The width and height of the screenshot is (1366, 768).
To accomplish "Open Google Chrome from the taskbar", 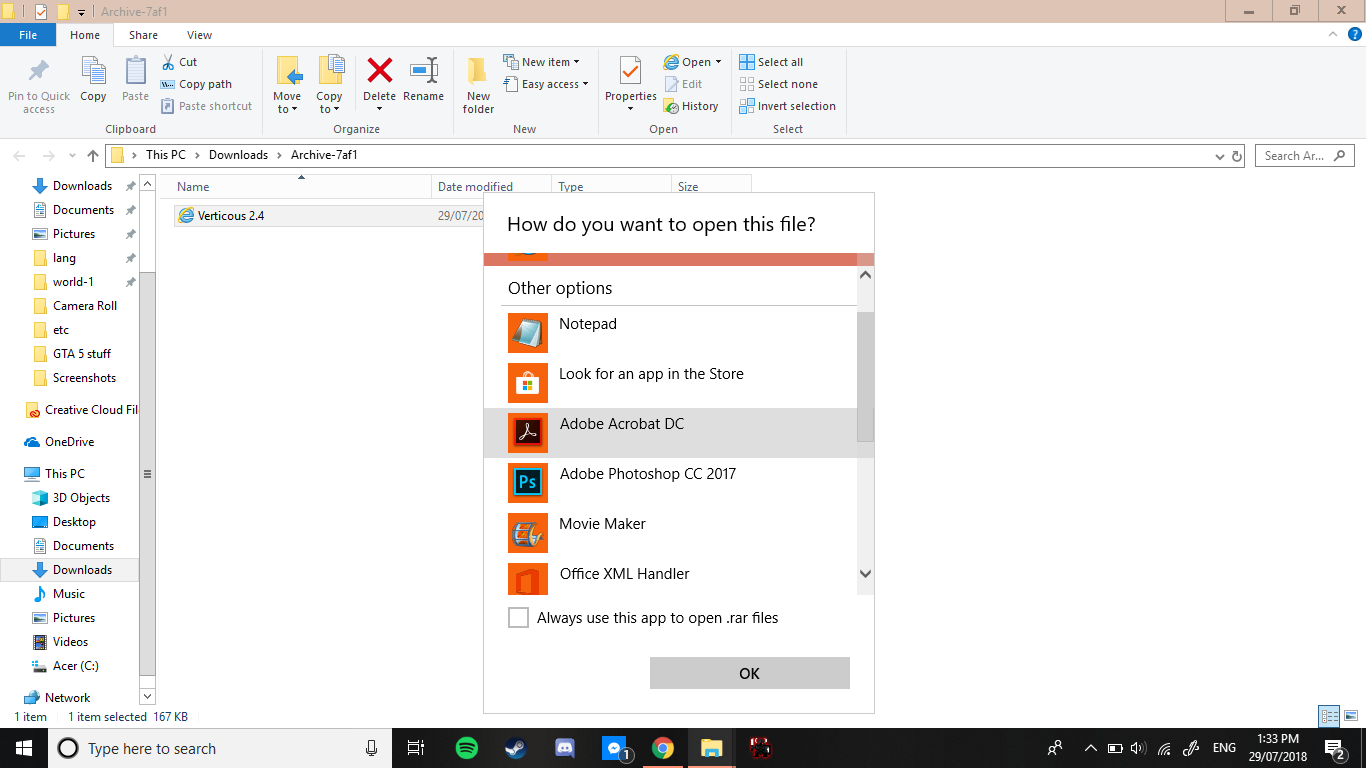I will tap(662, 748).
